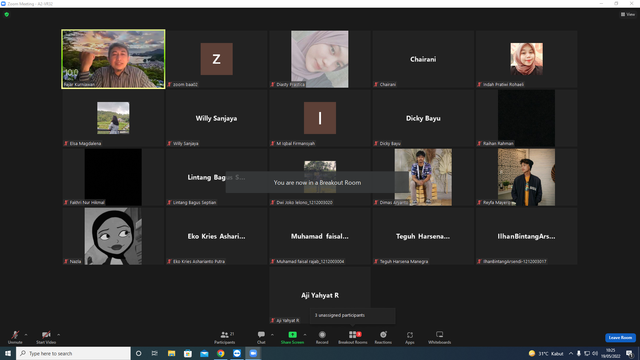Open the Participants panel

[x=224, y=337]
